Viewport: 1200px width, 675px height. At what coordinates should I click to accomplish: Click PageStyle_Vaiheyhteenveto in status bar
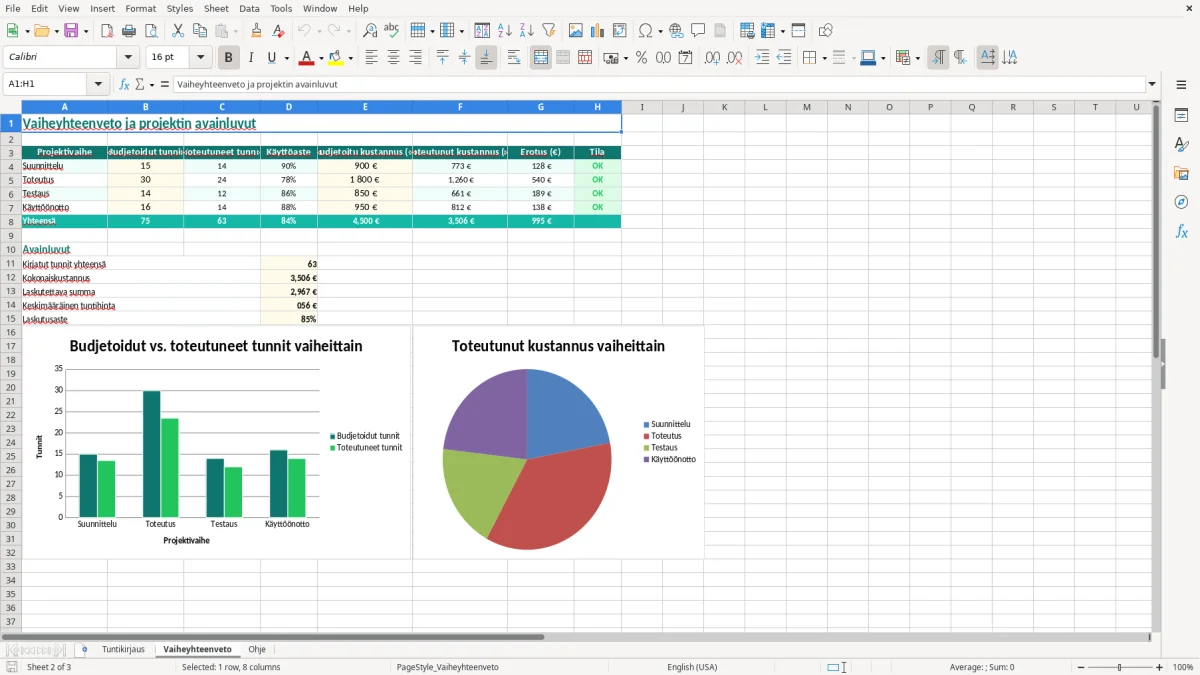[448, 667]
